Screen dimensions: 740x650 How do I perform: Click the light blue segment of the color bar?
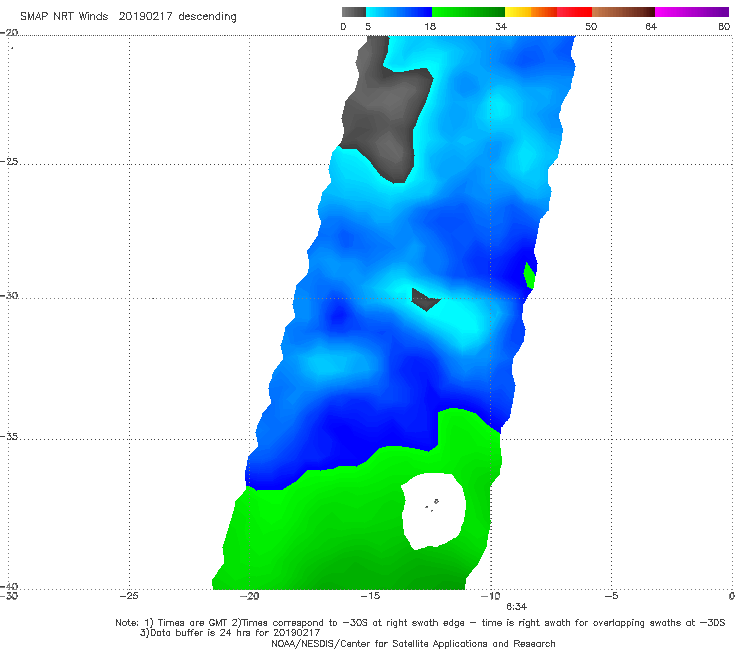tap(399, 12)
